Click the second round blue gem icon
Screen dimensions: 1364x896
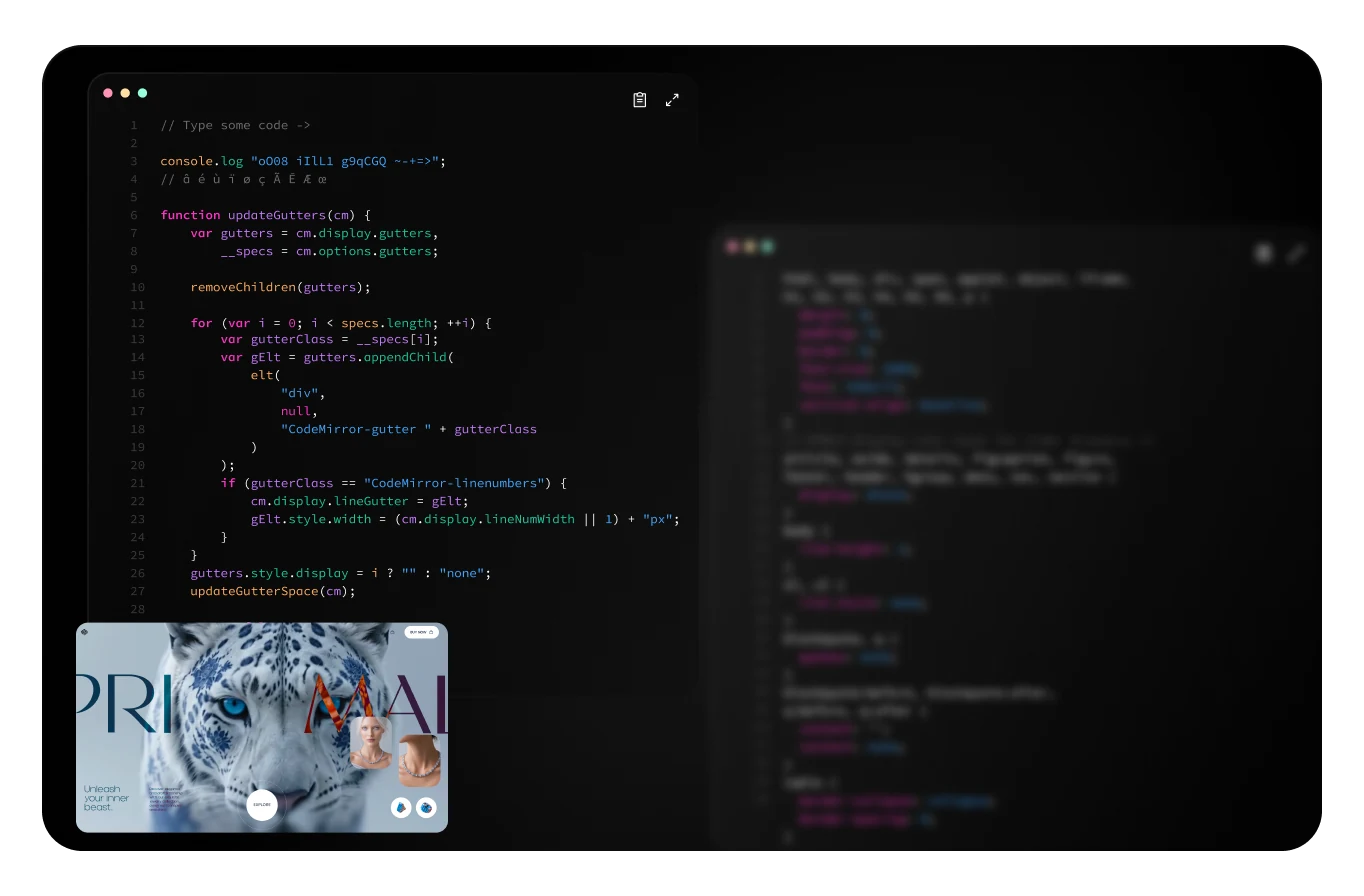pos(426,807)
